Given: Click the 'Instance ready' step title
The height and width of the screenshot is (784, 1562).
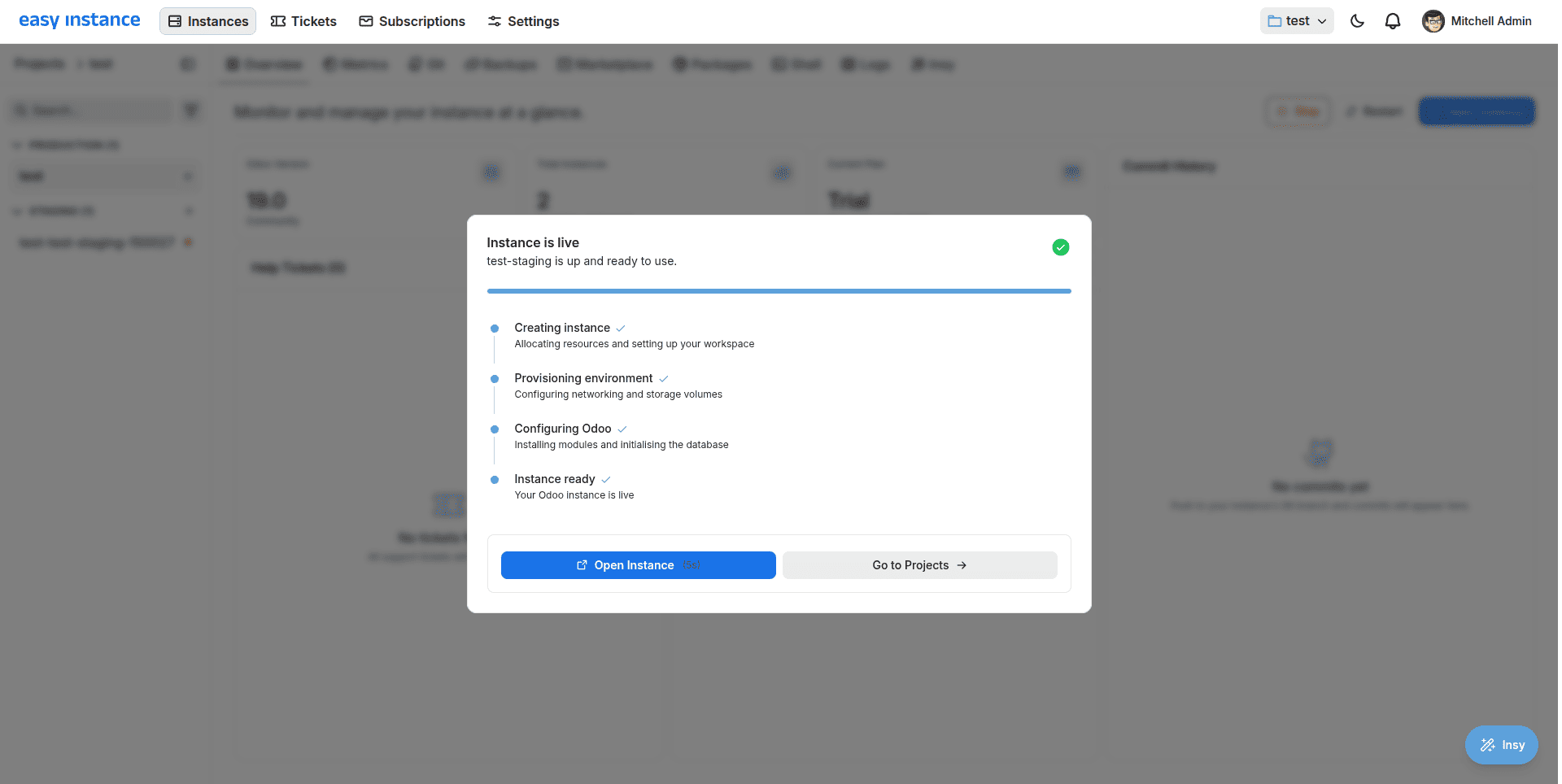Looking at the screenshot, I should [x=555, y=479].
